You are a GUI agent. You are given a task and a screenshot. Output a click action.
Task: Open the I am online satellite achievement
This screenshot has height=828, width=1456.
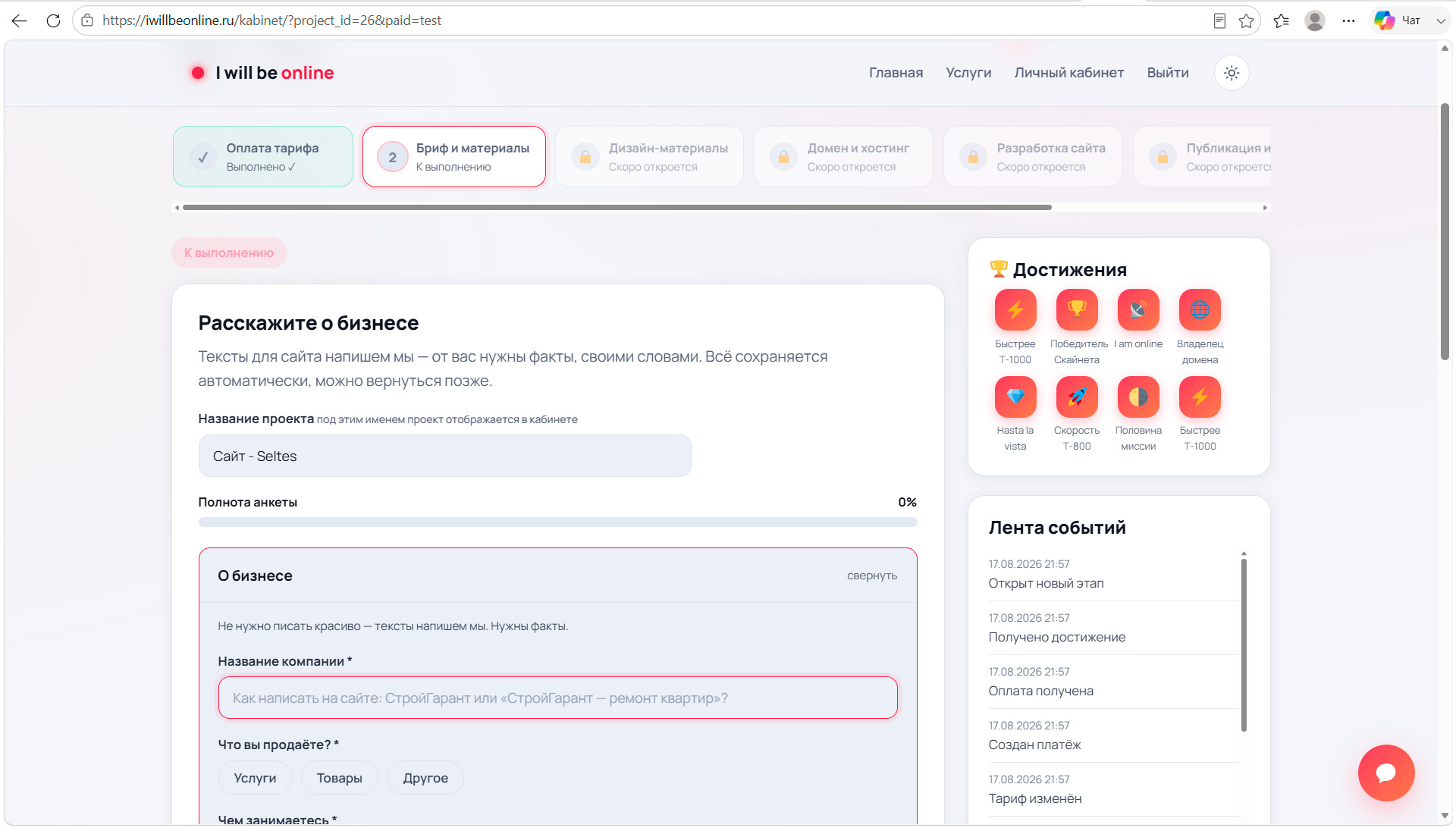(x=1138, y=309)
